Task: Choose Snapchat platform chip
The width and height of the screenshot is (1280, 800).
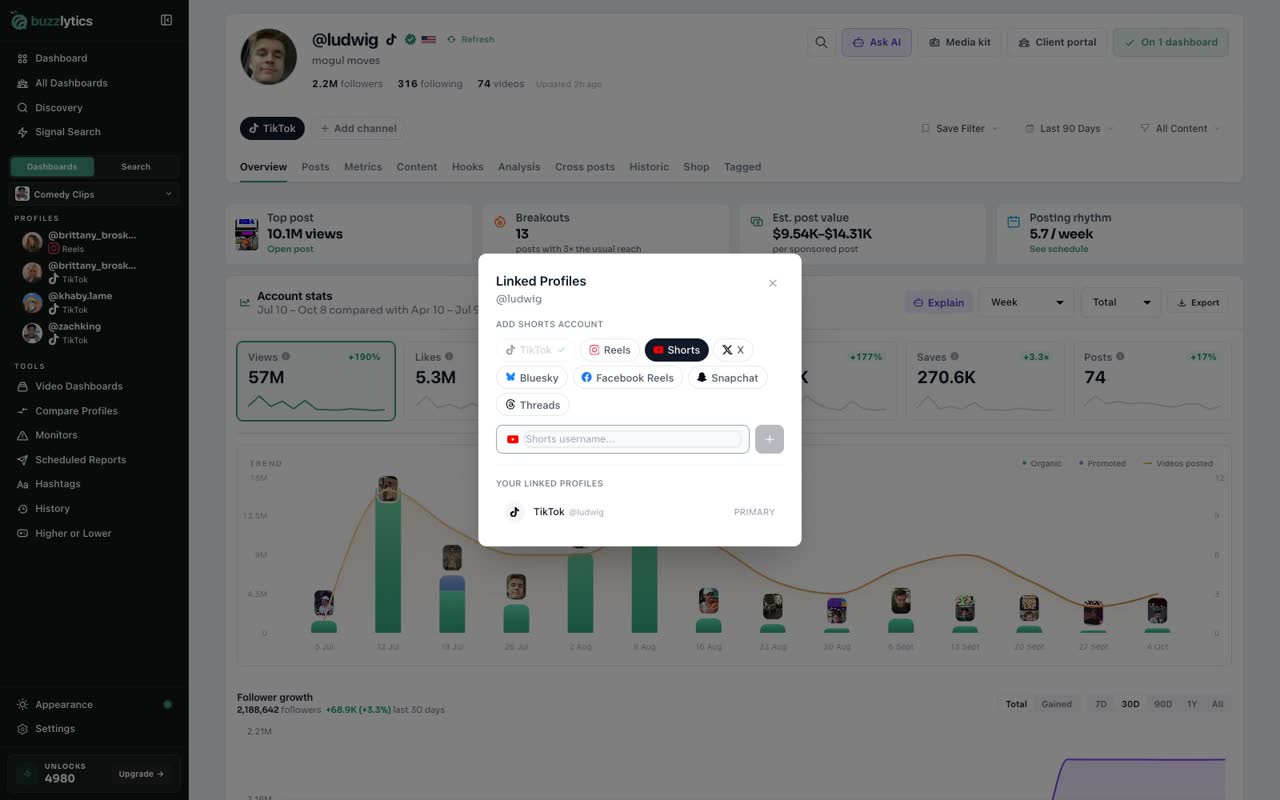Action: click(728, 377)
